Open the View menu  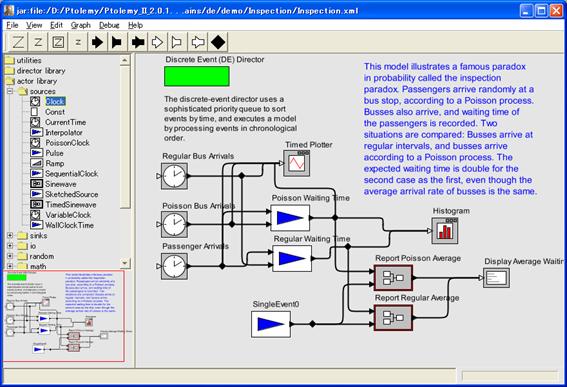tap(34, 25)
